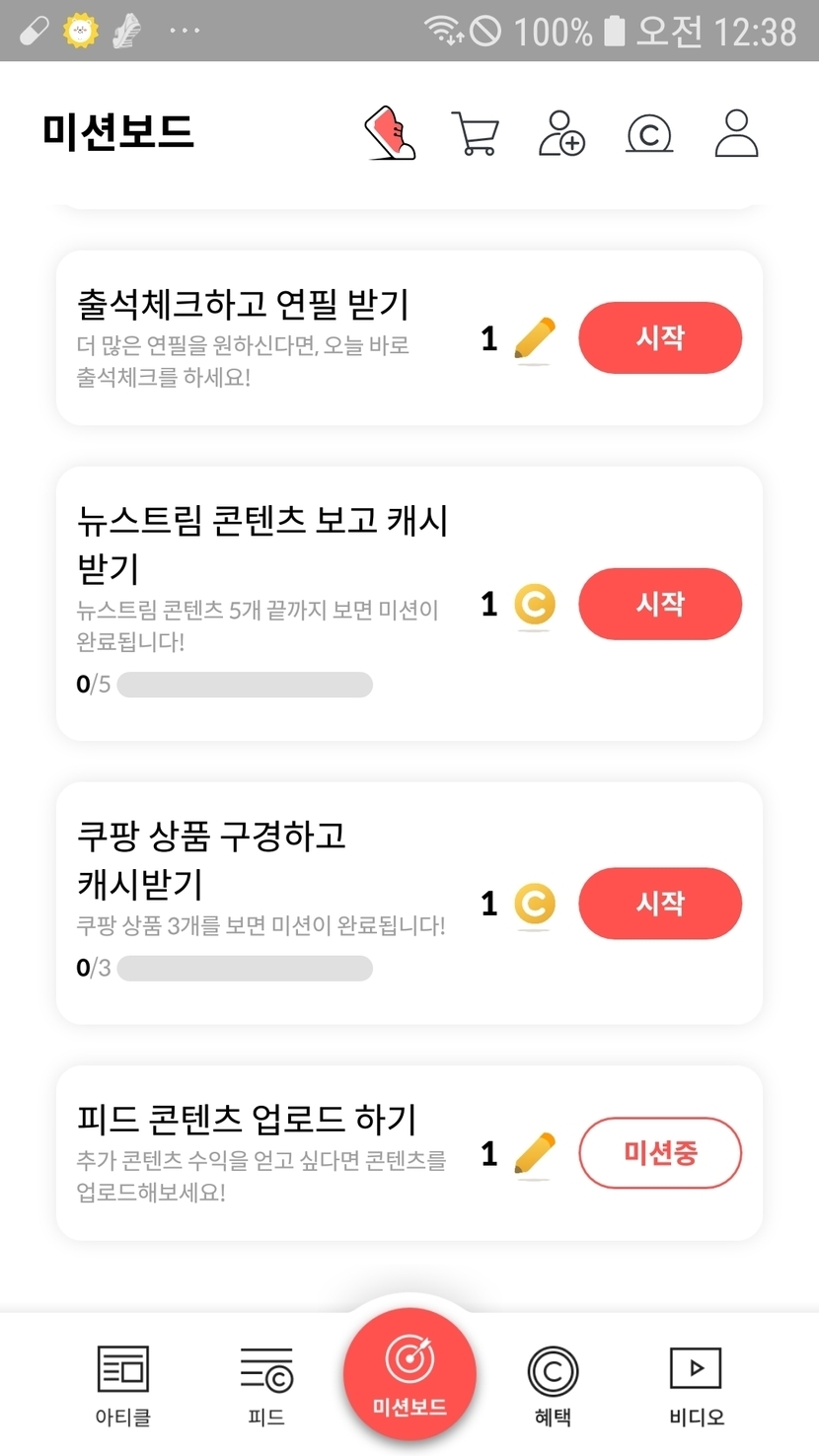Screen dimensions: 819x1456
Task: Start the attendance check mission
Action: [x=659, y=338]
